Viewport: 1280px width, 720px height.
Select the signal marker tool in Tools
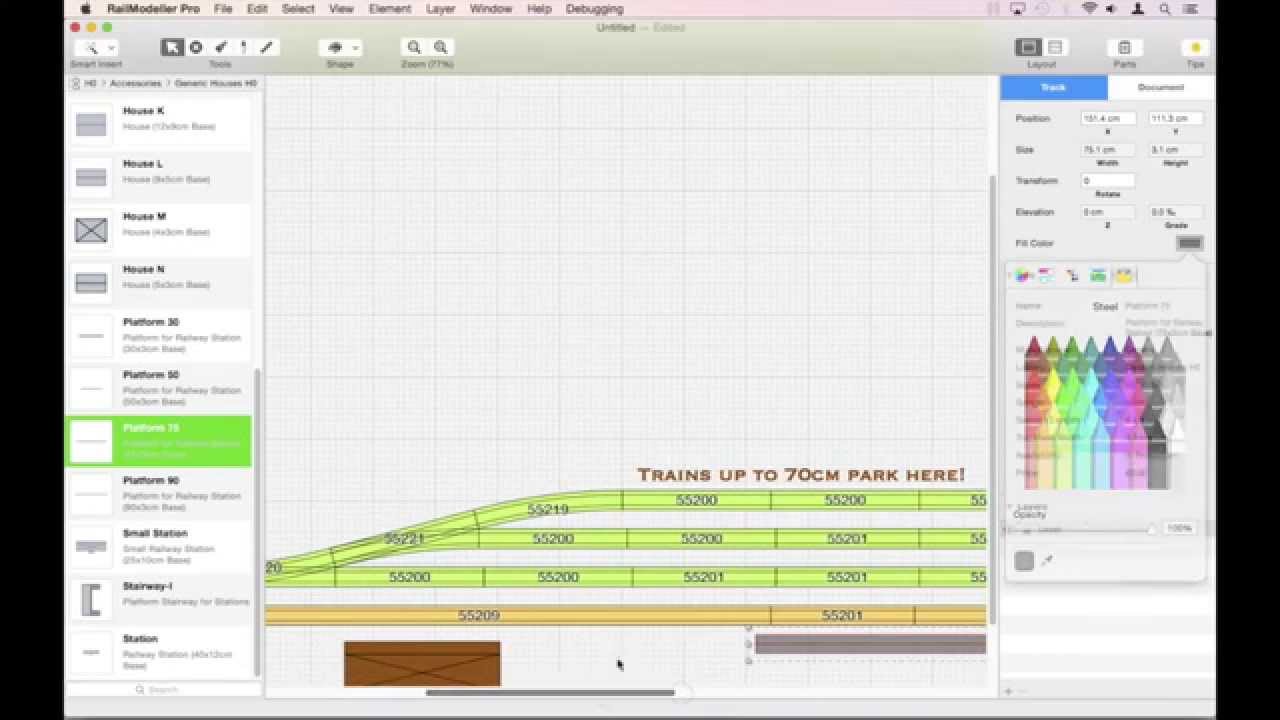(243, 47)
